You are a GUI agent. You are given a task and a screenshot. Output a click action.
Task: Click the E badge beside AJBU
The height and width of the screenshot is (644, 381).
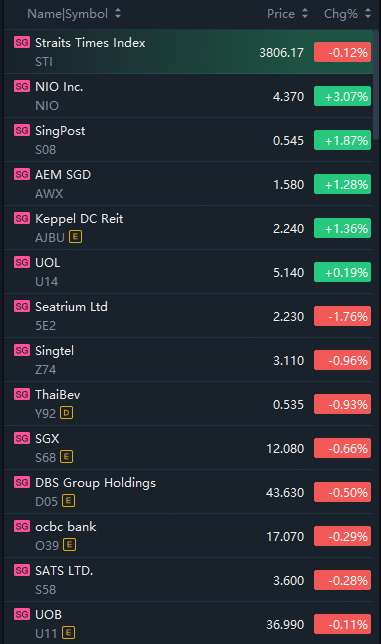[x=76, y=237]
